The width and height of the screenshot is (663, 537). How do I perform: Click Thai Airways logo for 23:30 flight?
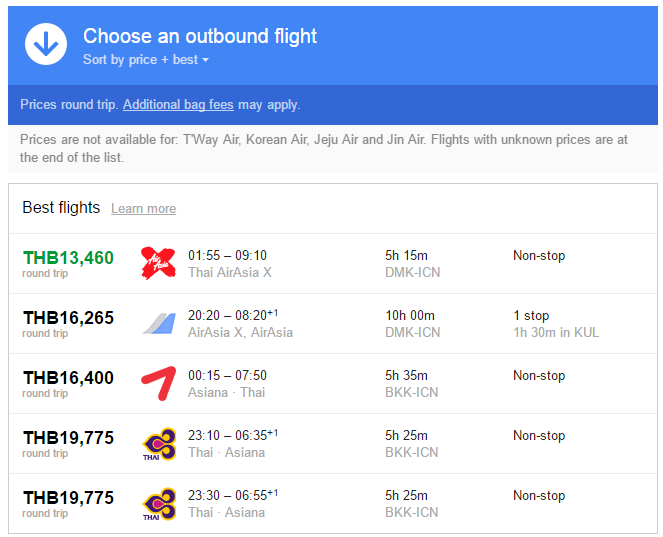158,503
